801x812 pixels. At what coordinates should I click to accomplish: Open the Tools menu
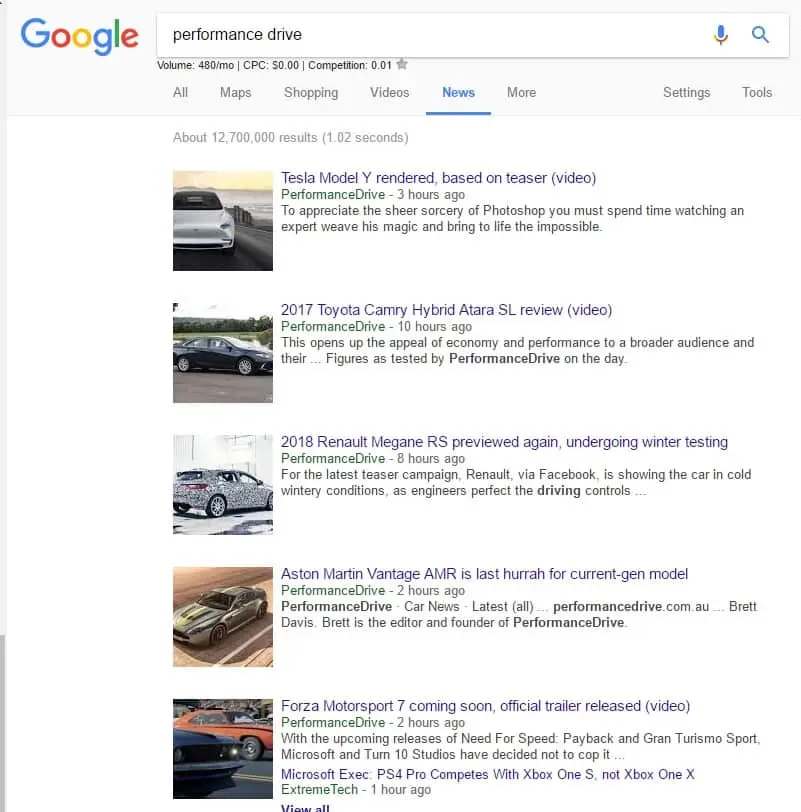pyautogui.click(x=757, y=93)
